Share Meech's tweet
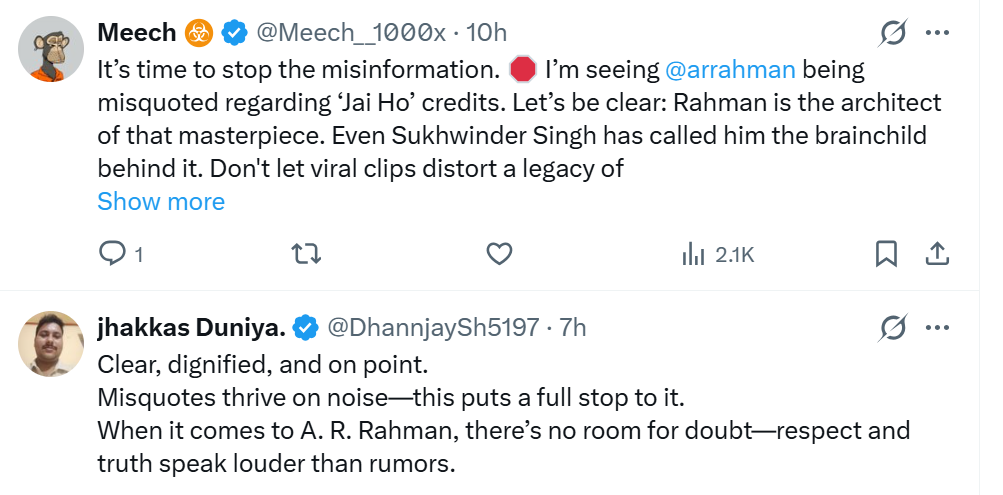1003x495 pixels. pos(937,255)
